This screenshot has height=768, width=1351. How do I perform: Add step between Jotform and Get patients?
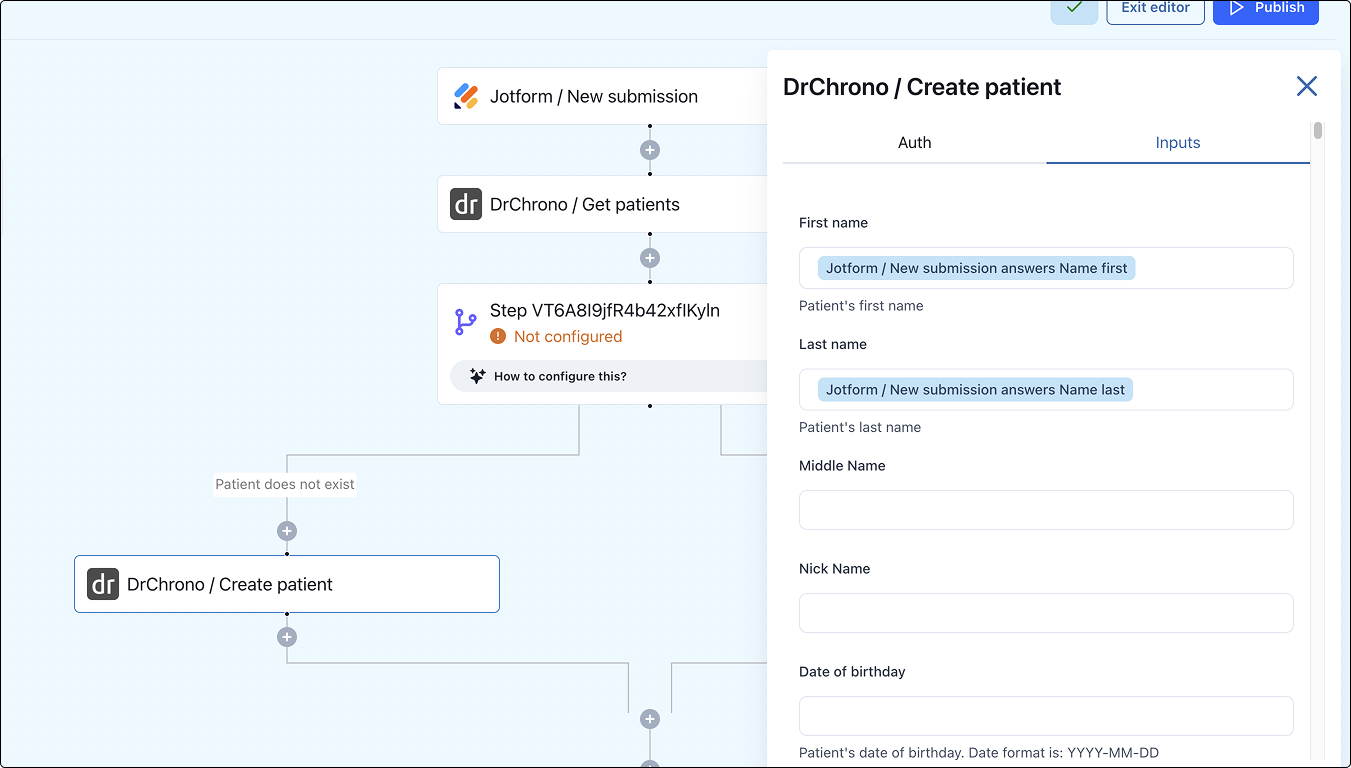[650, 150]
